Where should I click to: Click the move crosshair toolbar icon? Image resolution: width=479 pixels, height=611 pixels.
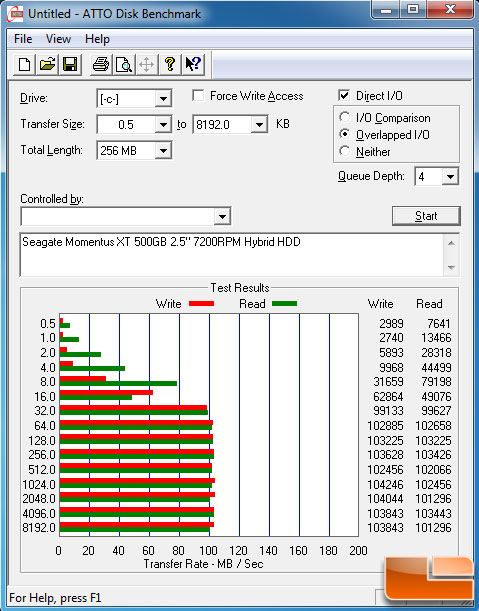(x=147, y=64)
